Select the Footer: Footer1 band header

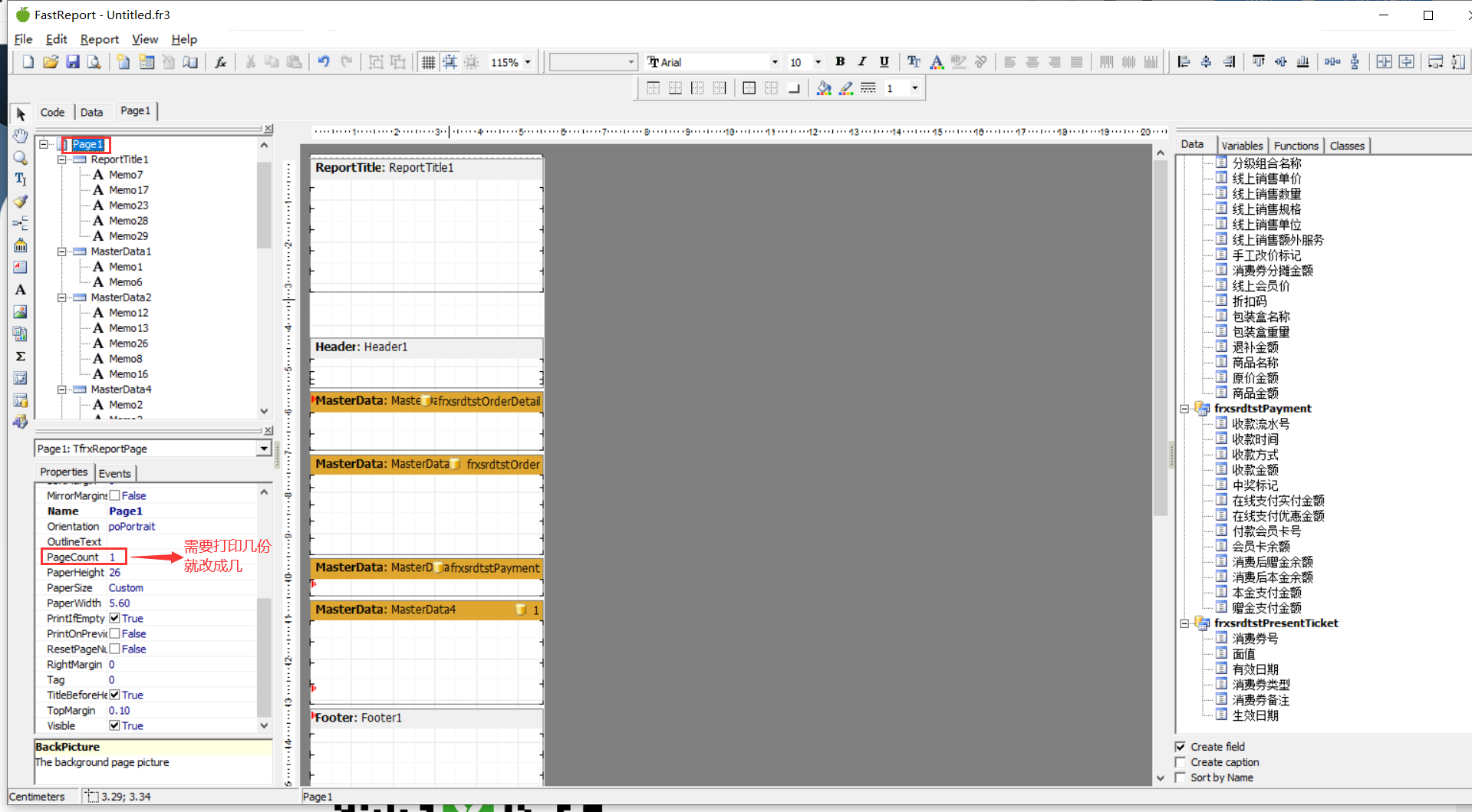(426, 718)
